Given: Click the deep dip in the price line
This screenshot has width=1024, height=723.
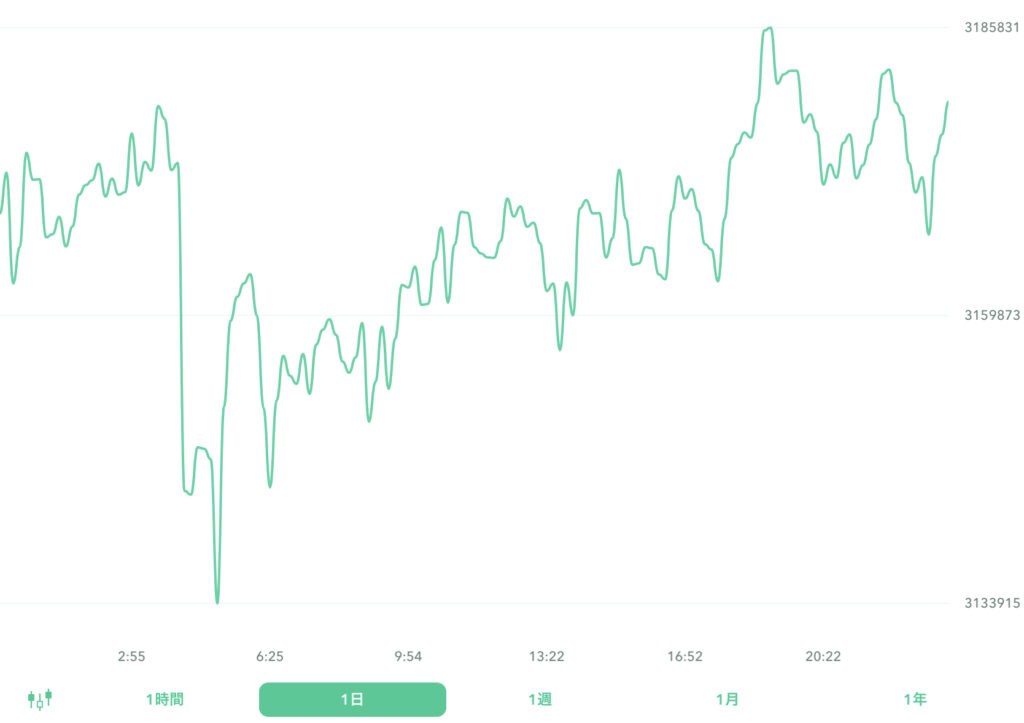Looking at the screenshot, I should coord(218,600).
